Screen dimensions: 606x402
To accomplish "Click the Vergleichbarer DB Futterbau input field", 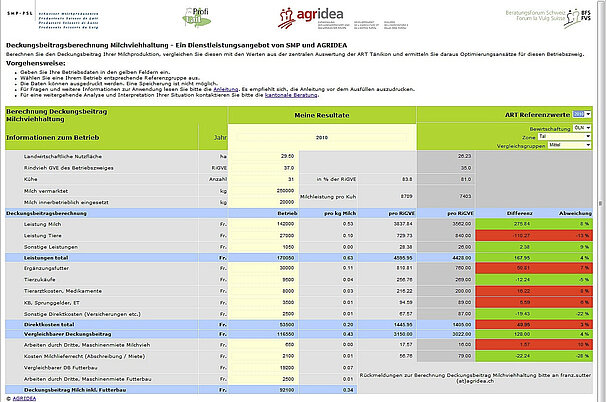I will pyautogui.click(x=270, y=367).
